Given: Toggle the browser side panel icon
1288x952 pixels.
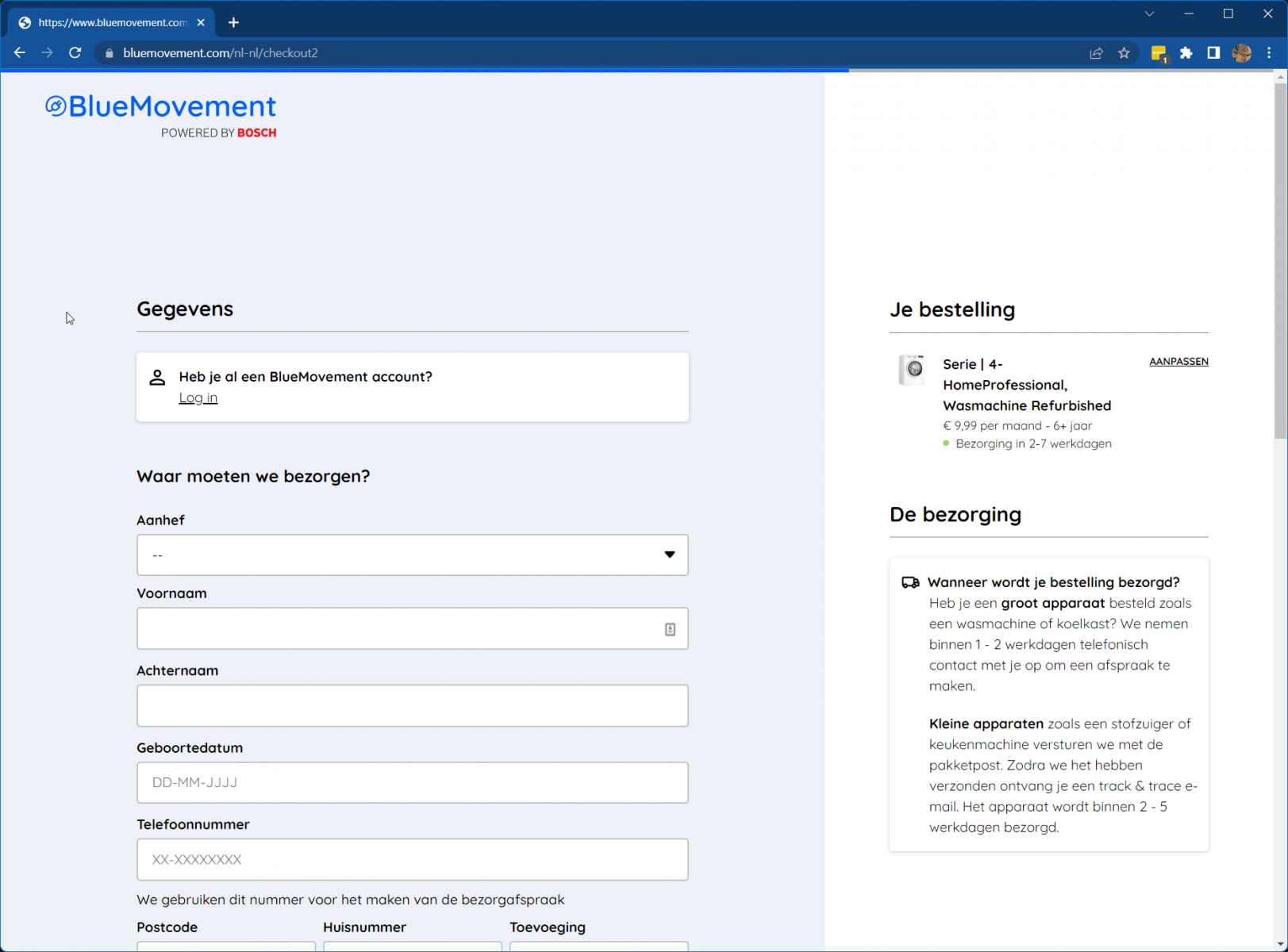Looking at the screenshot, I should [x=1213, y=53].
